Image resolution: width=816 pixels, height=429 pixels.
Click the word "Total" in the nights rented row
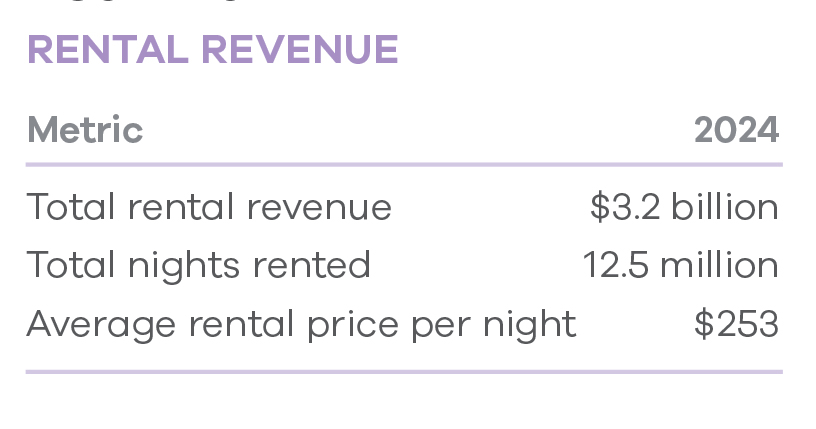(72, 265)
